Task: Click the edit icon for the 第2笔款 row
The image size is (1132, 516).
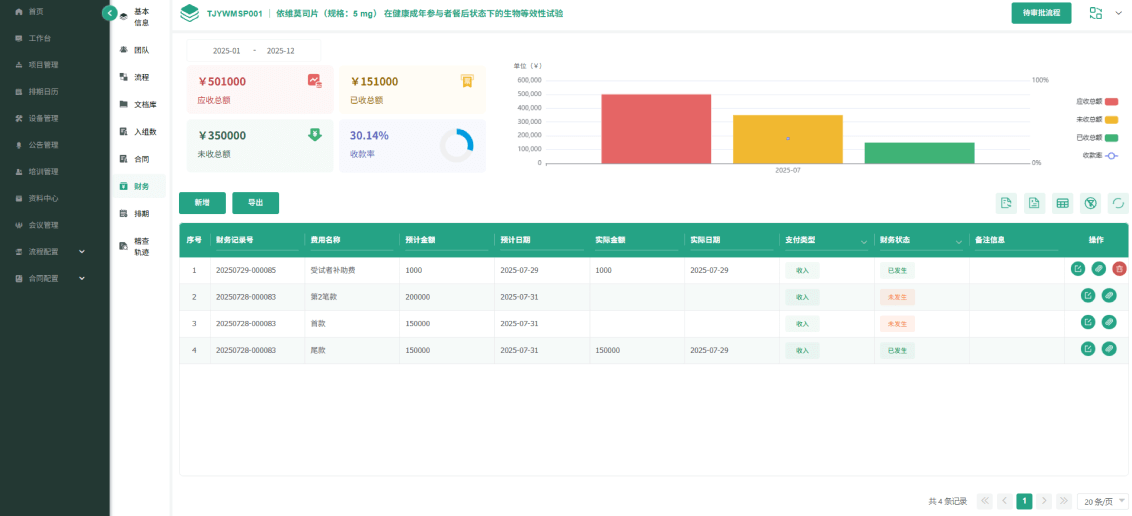Action: 1087,295
